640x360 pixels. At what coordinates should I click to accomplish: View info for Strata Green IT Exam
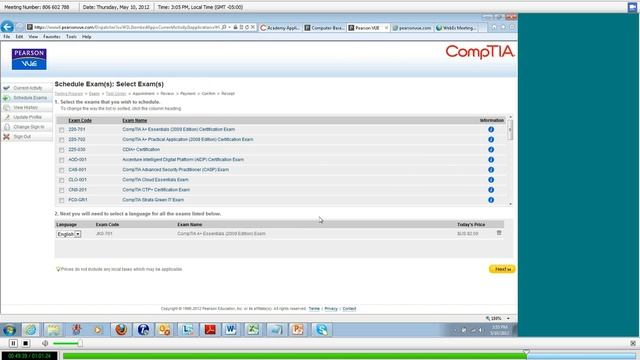[491, 200]
